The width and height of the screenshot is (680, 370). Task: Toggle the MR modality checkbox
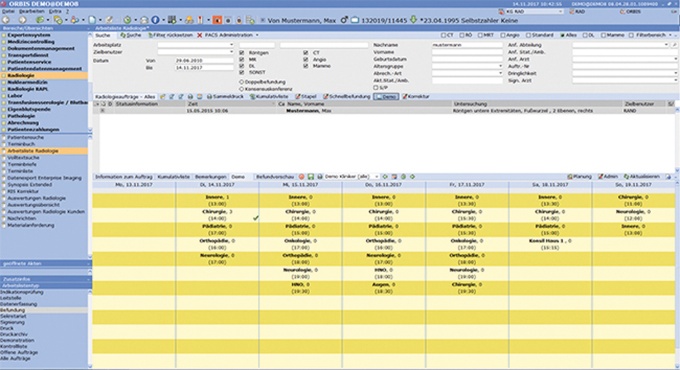[242, 59]
